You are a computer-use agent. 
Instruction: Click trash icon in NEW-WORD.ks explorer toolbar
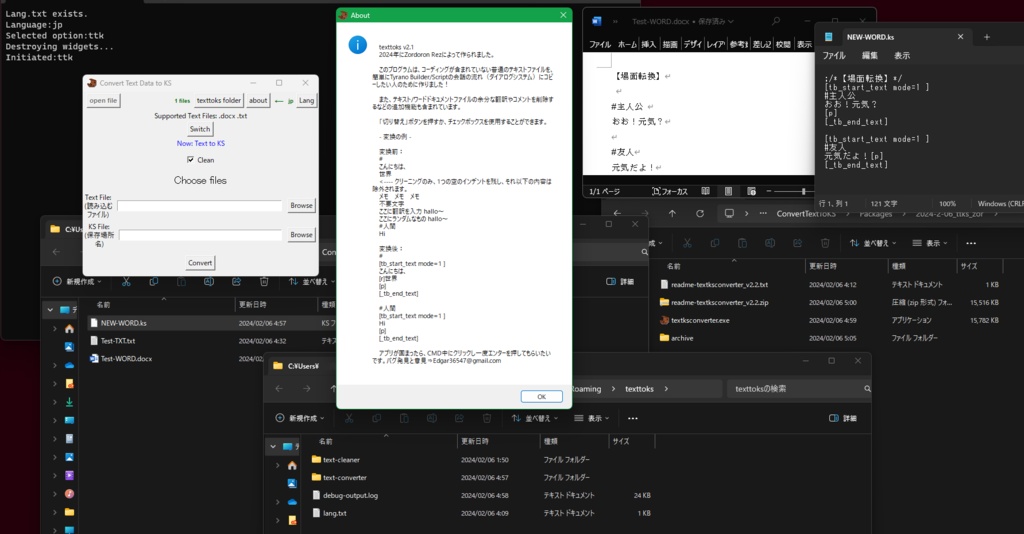[264, 281]
